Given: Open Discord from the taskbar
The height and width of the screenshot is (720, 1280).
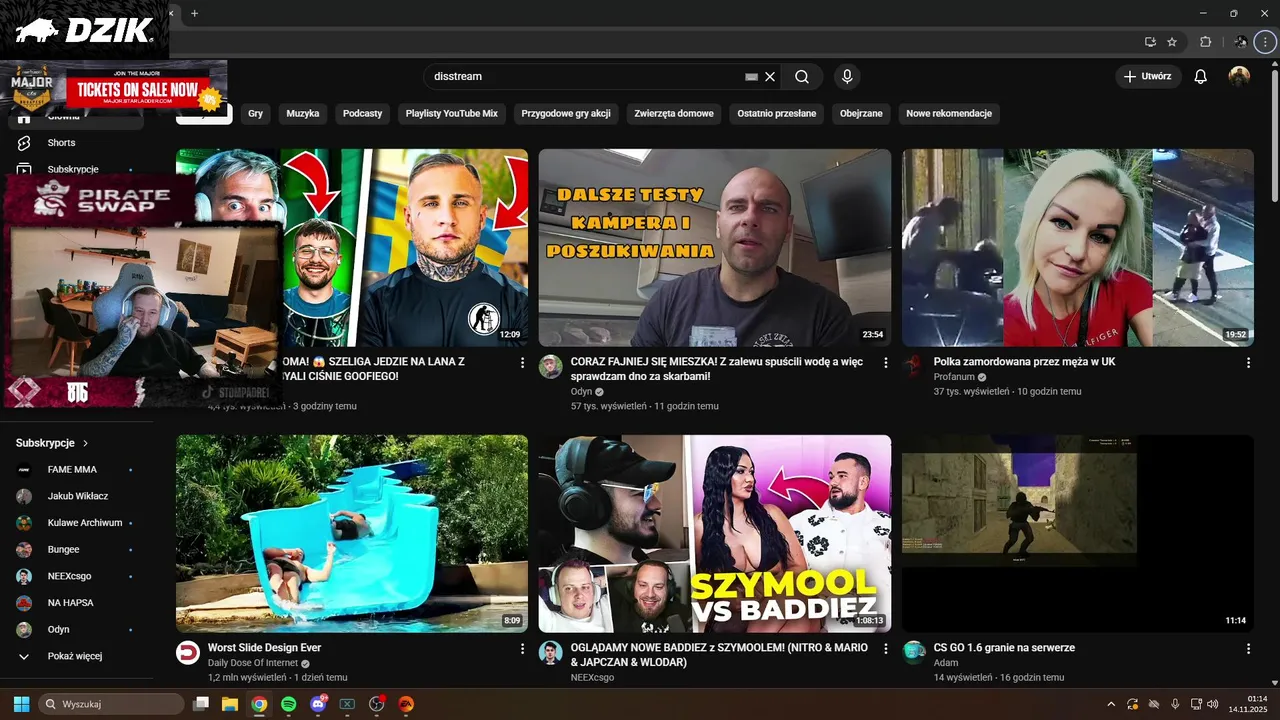Looking at the screenshot, I should point(318,704).
